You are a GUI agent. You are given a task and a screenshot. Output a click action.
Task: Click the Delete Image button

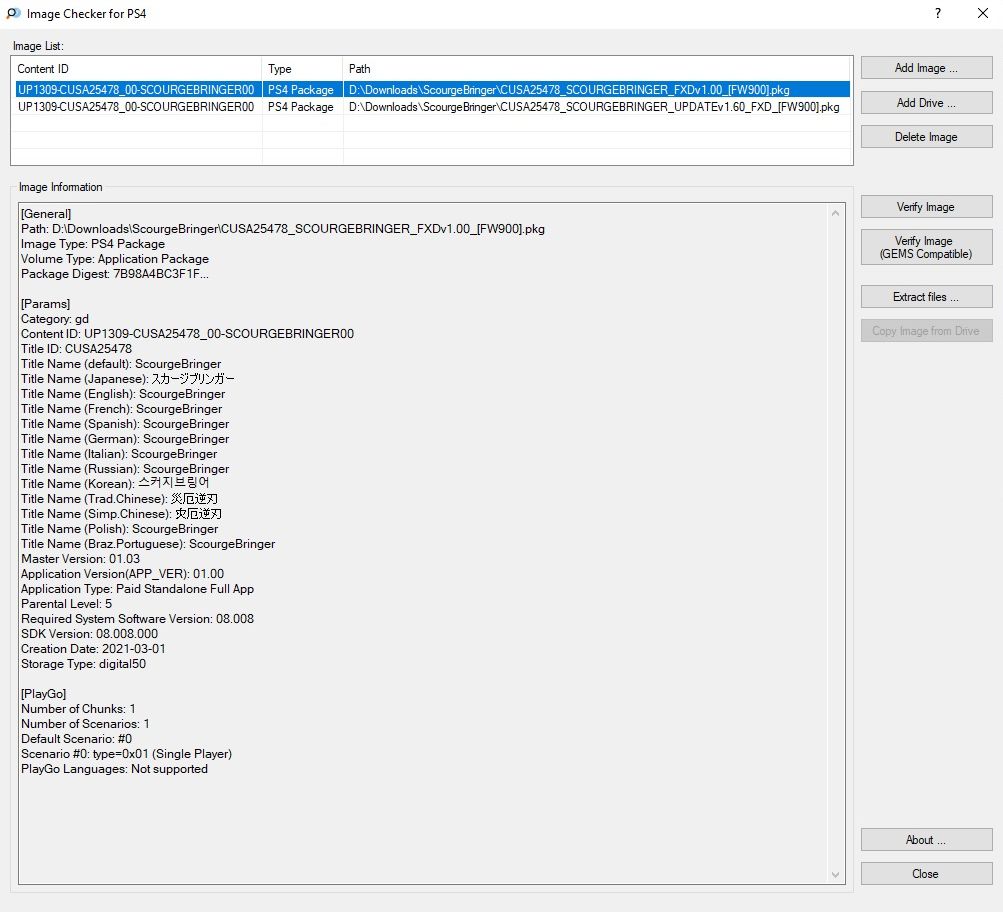click(926, 137)
